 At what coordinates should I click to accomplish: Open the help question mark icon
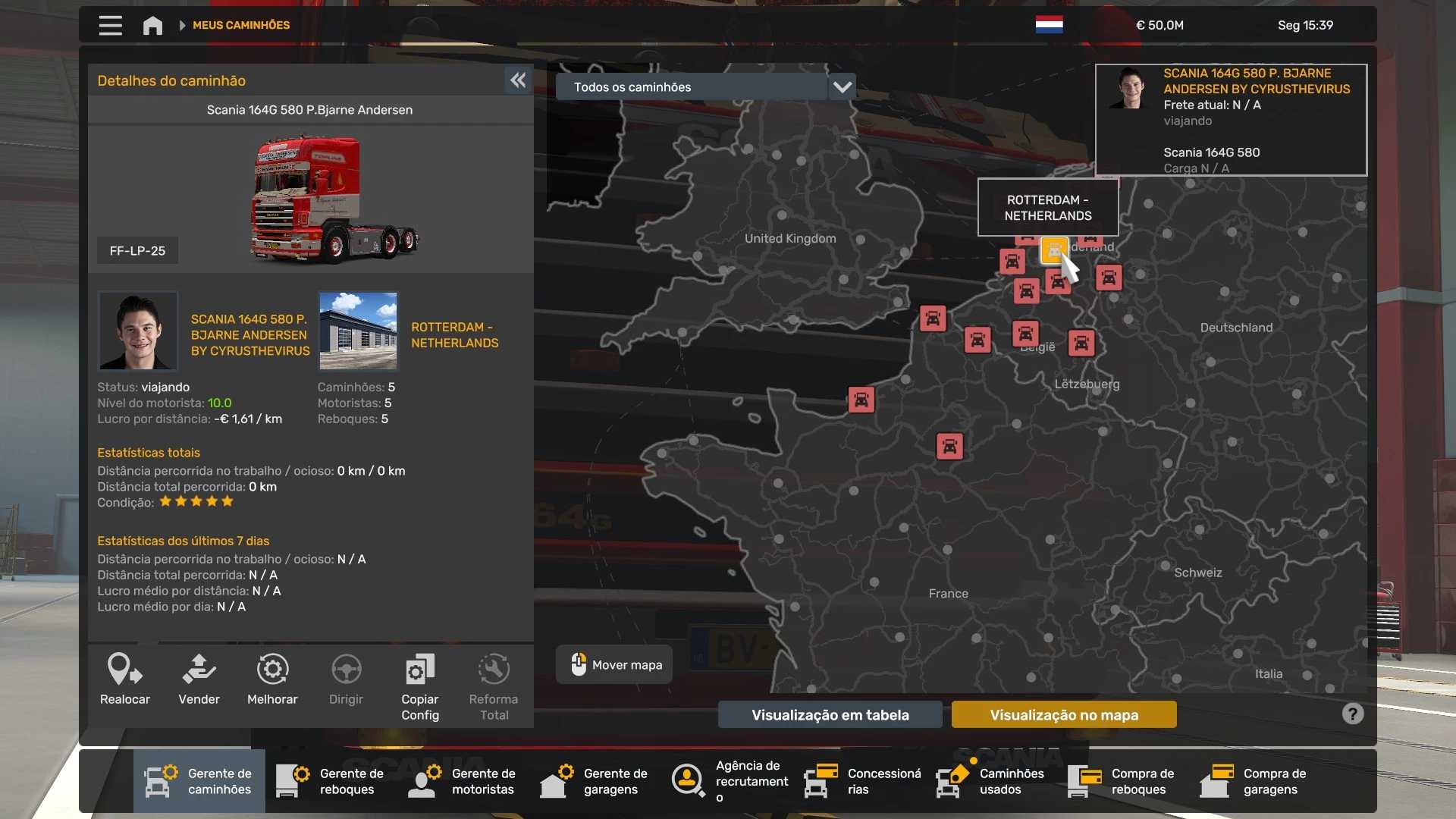point(1352,714)
